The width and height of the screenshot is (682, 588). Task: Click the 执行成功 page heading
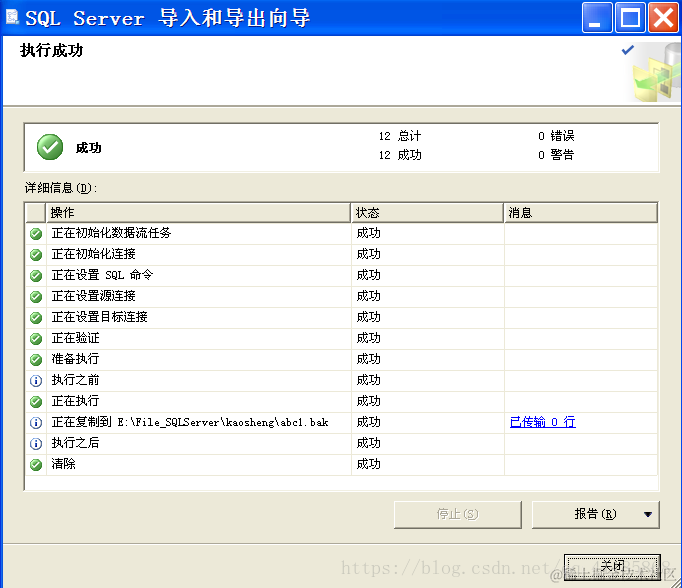(51, 50)
